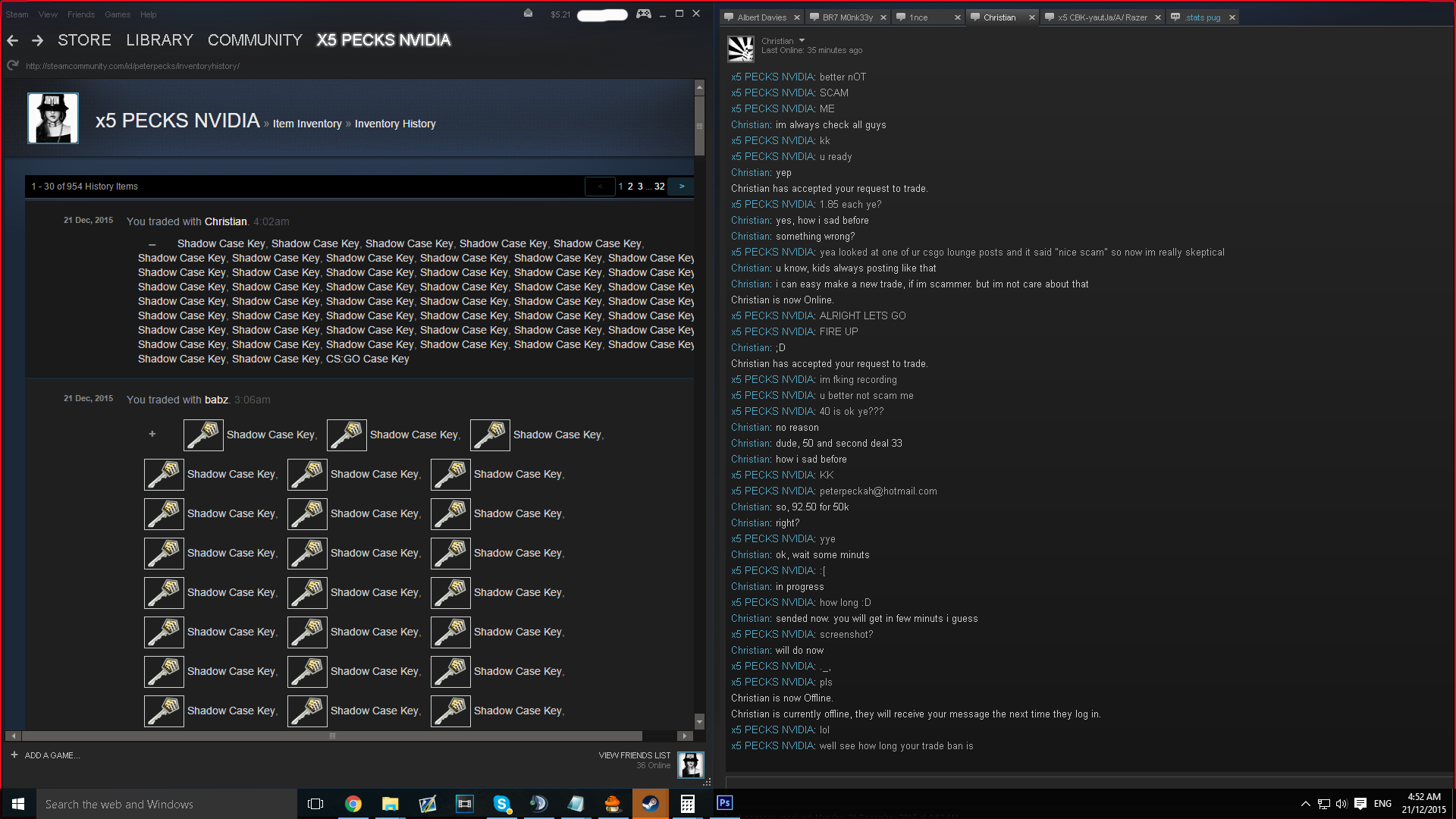
Task: Click the page horizontal scrollbar thumb
Action: (x=331, y=736)
